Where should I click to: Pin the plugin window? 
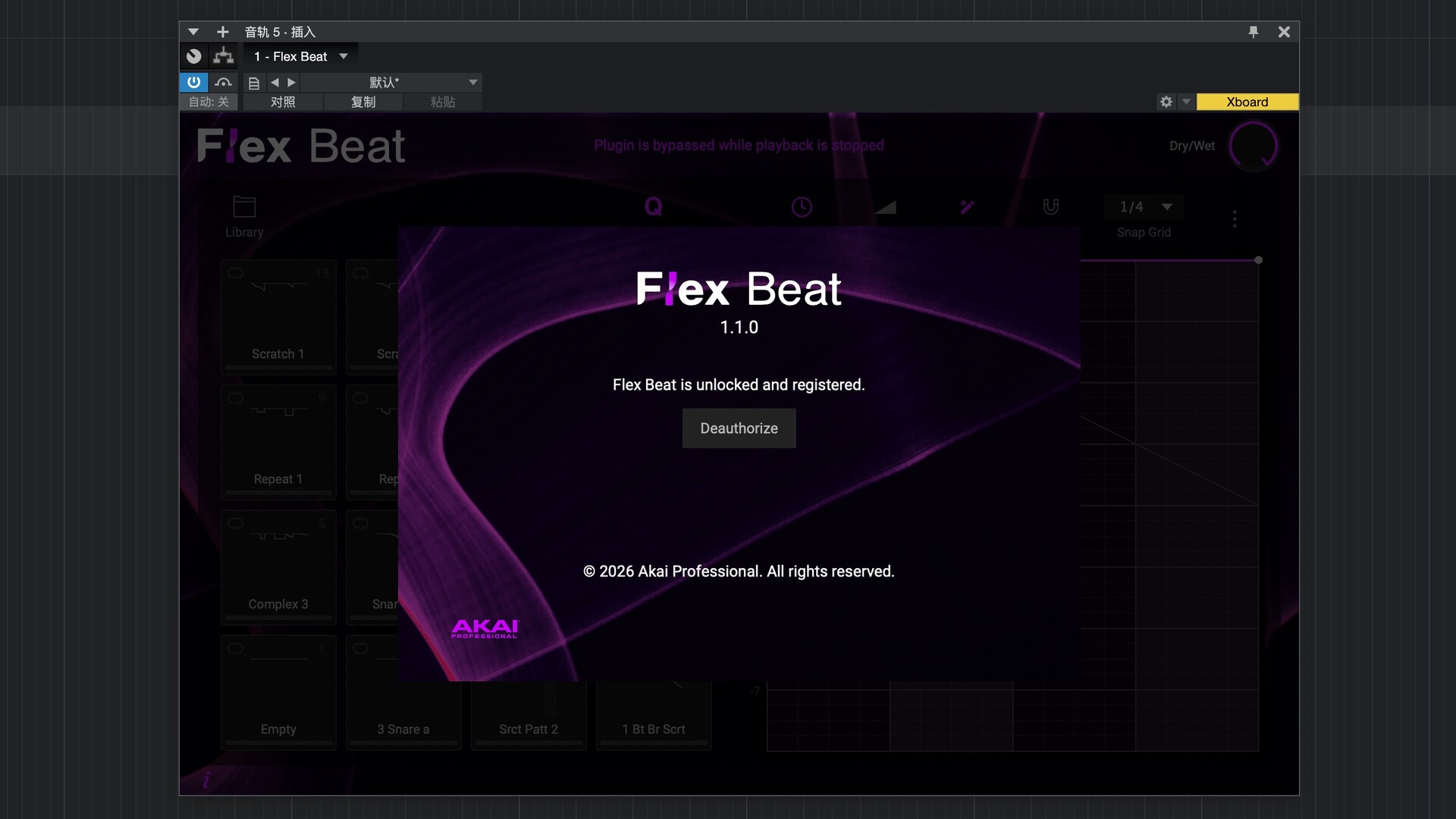click(1253, 32)
